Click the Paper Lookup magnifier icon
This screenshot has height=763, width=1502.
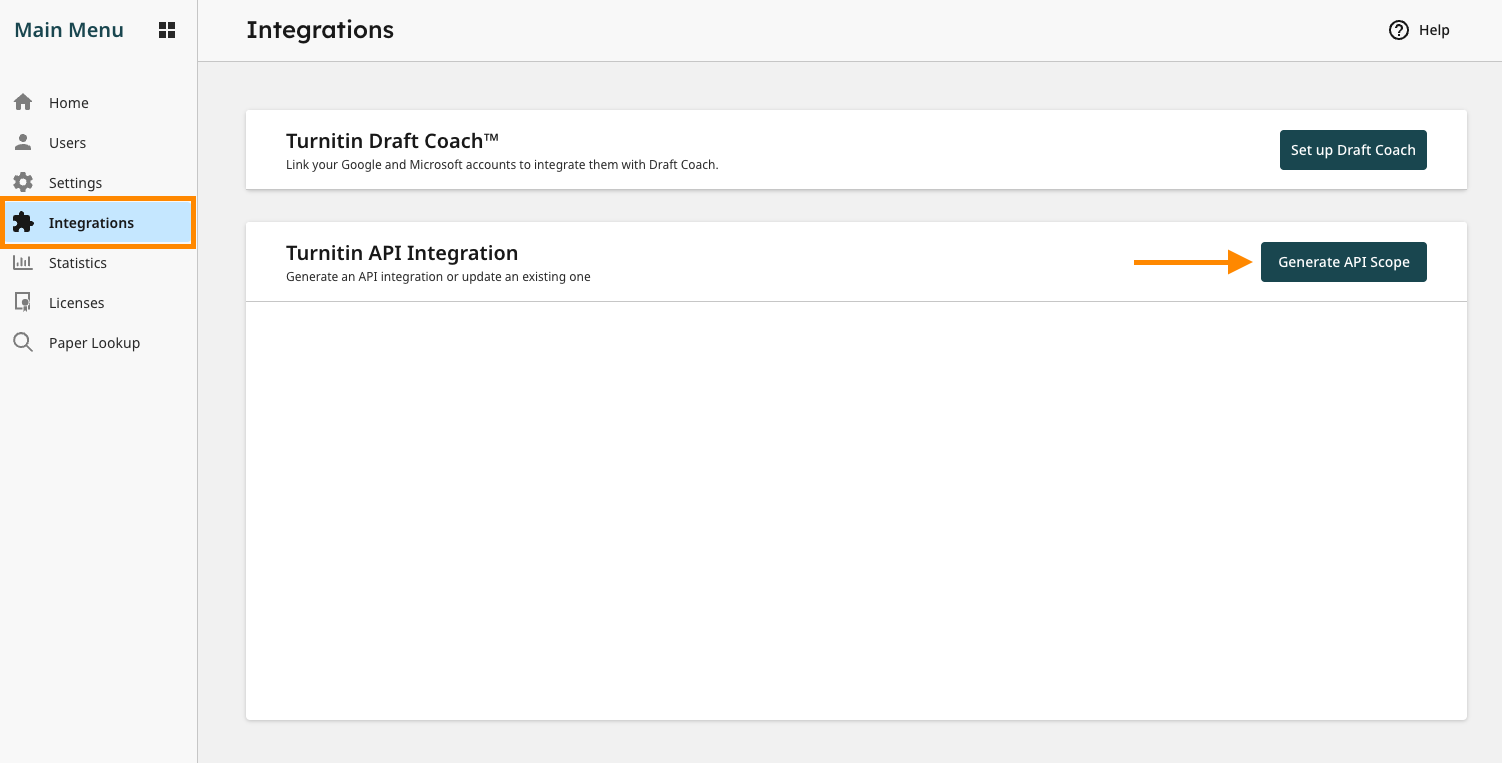[23, 342]
